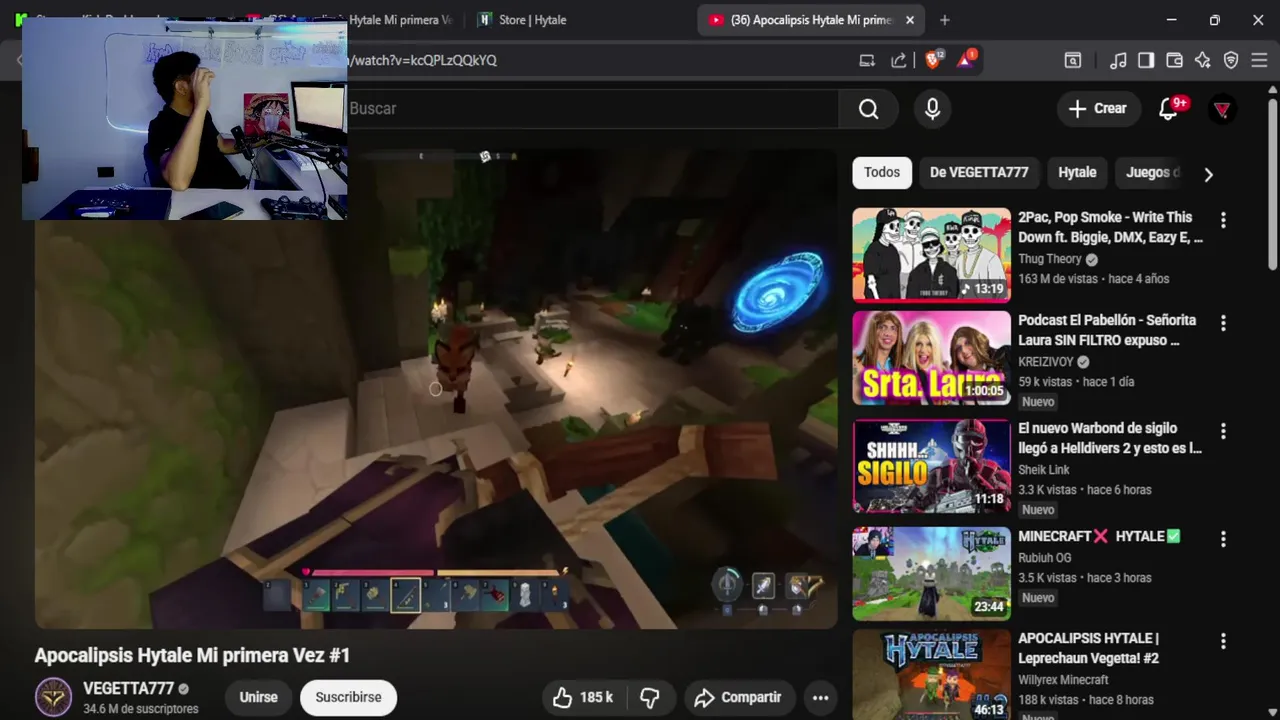Open the media playlist music-note icon
Viewport: 1280px width, 720px height.
(1118, 60)
